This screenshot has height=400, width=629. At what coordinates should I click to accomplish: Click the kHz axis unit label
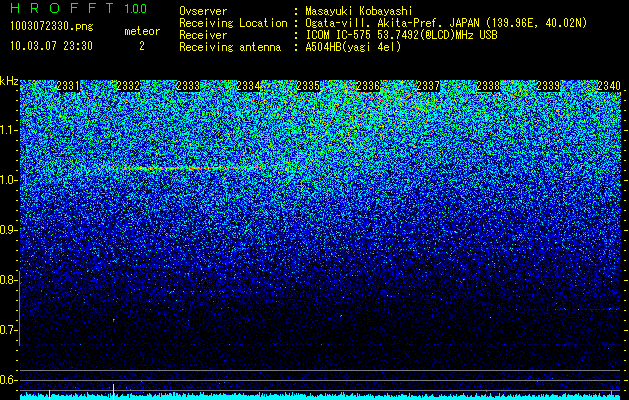9,81
